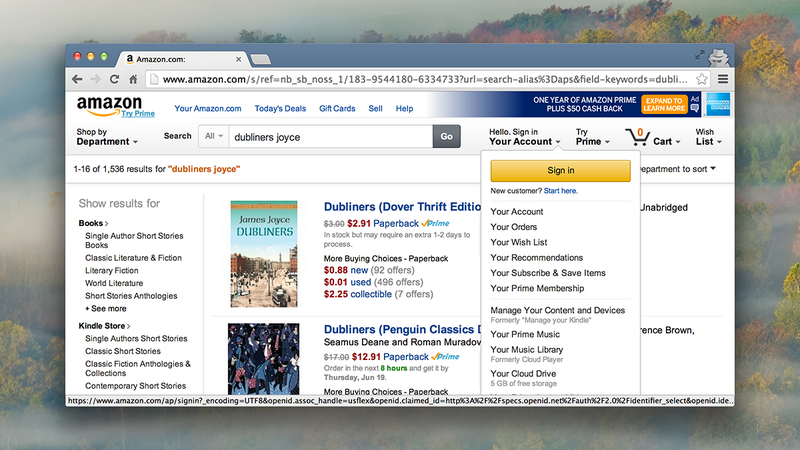This screenshot has height=450, width=800.
Task: Click the browser back arrow
Action: click(x=77, y=79)
